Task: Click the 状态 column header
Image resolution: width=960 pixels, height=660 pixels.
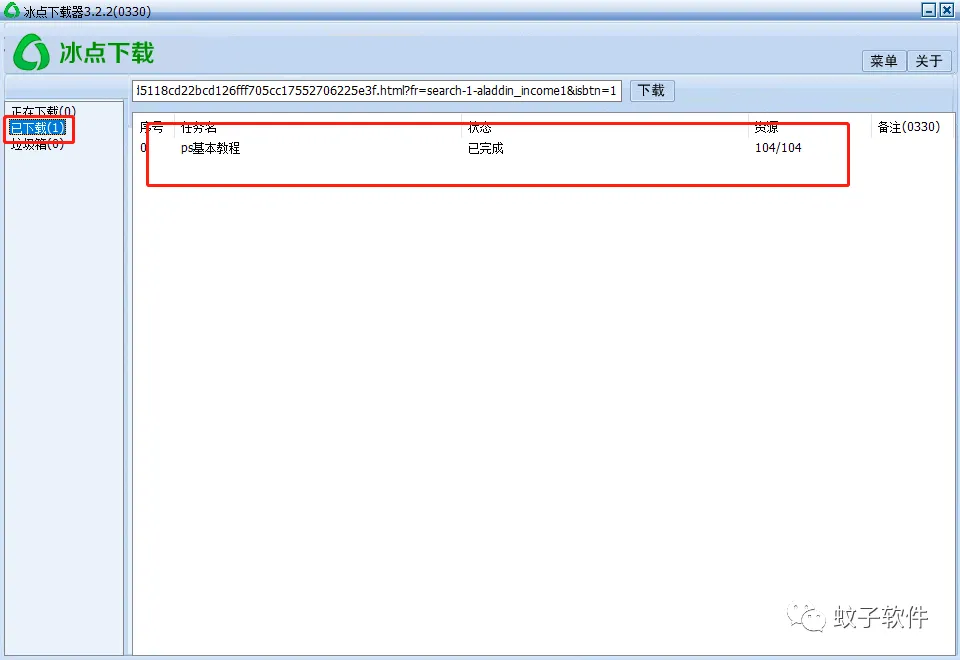Action: pos(479,127)
